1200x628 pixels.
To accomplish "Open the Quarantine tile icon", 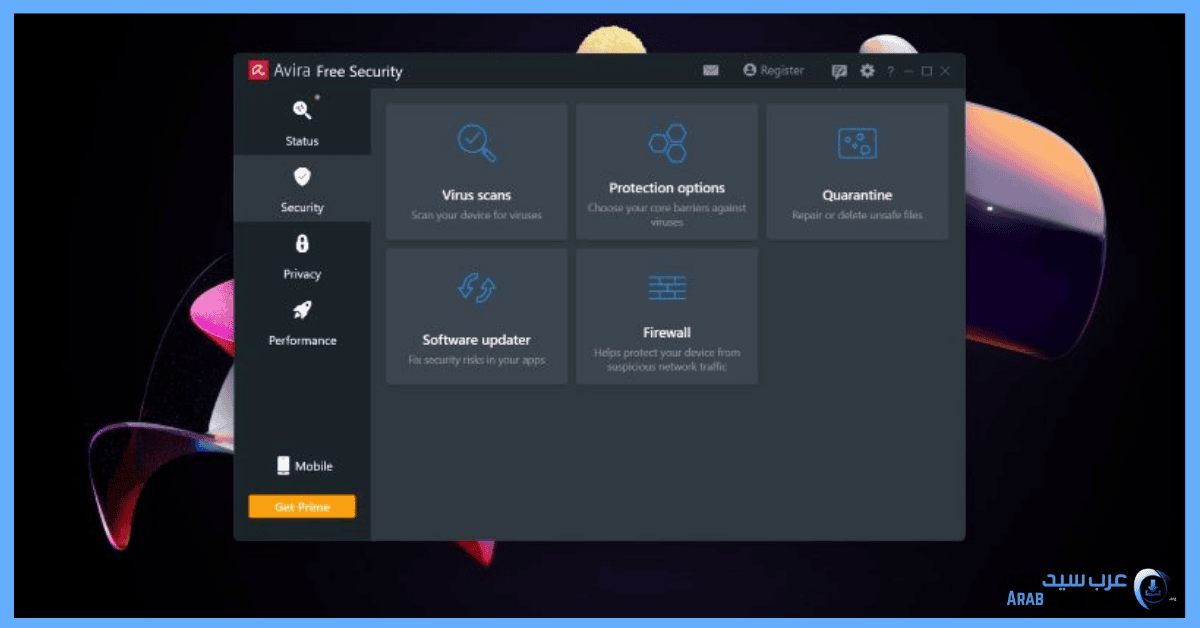I will [857, 143].
